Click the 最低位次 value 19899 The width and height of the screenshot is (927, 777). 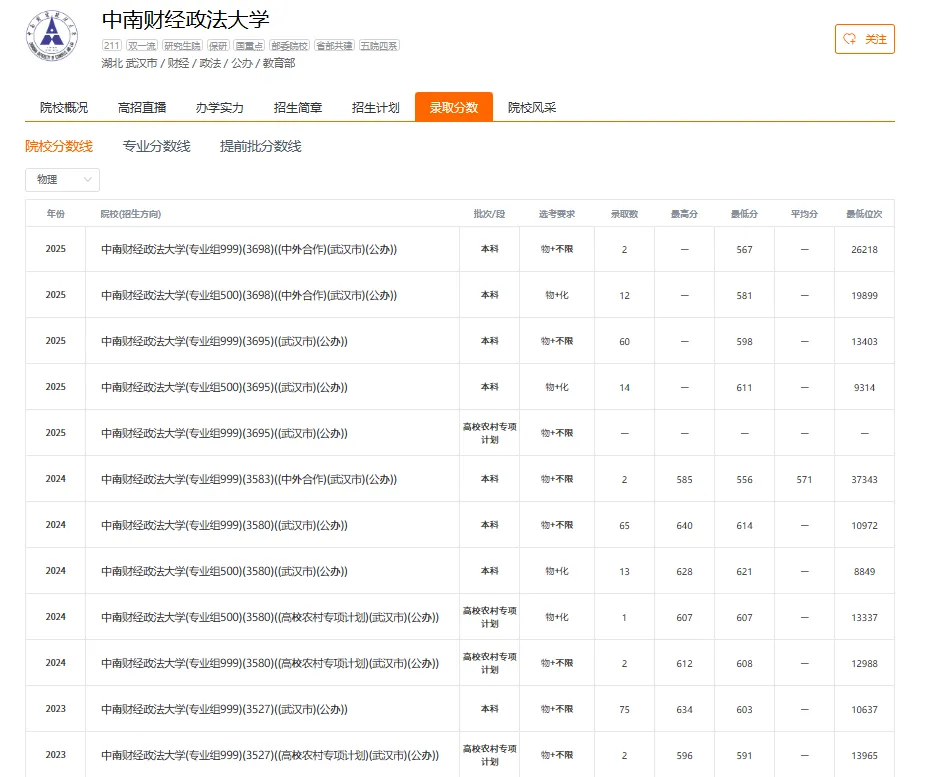point(864,296)
